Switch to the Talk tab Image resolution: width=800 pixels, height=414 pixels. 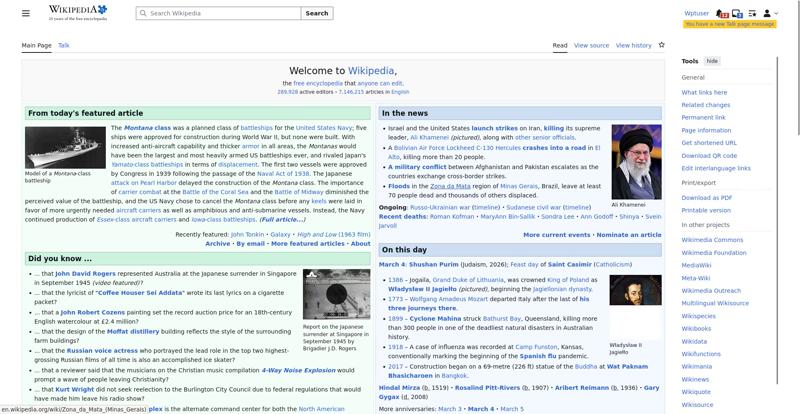[64, 45]
